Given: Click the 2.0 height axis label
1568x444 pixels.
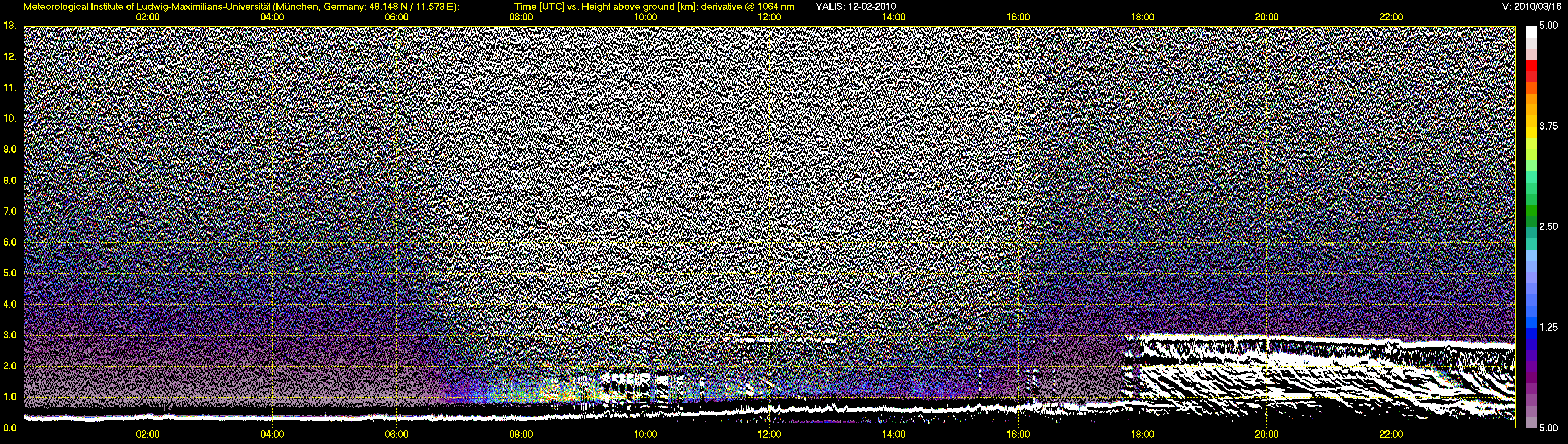Looking at the screenshot, I should coord(10,366).
